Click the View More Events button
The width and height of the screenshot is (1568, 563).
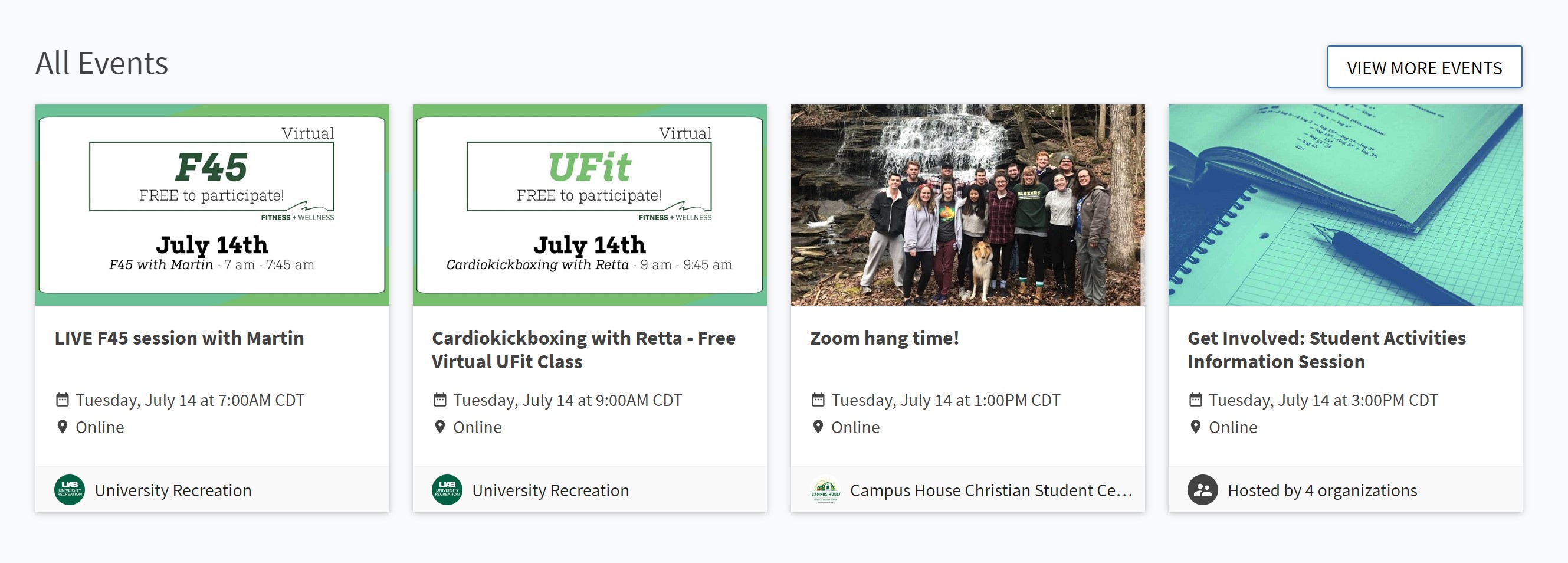(x=1423, y=67)
